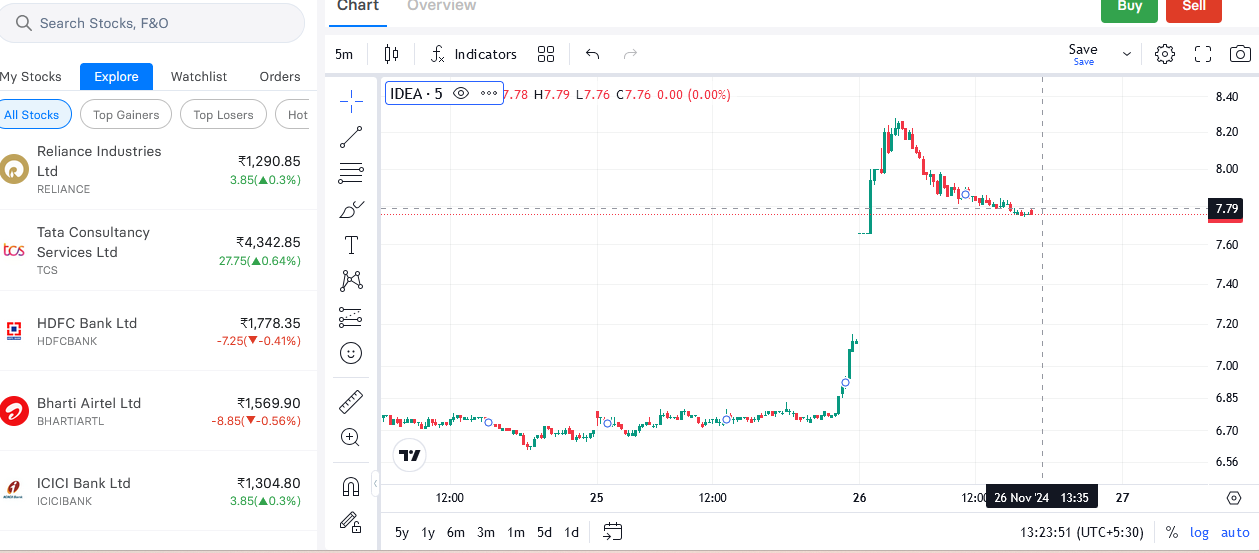Open the indicator templates grid
This screenshot has width=1259, height=553.
coord(546,54)
